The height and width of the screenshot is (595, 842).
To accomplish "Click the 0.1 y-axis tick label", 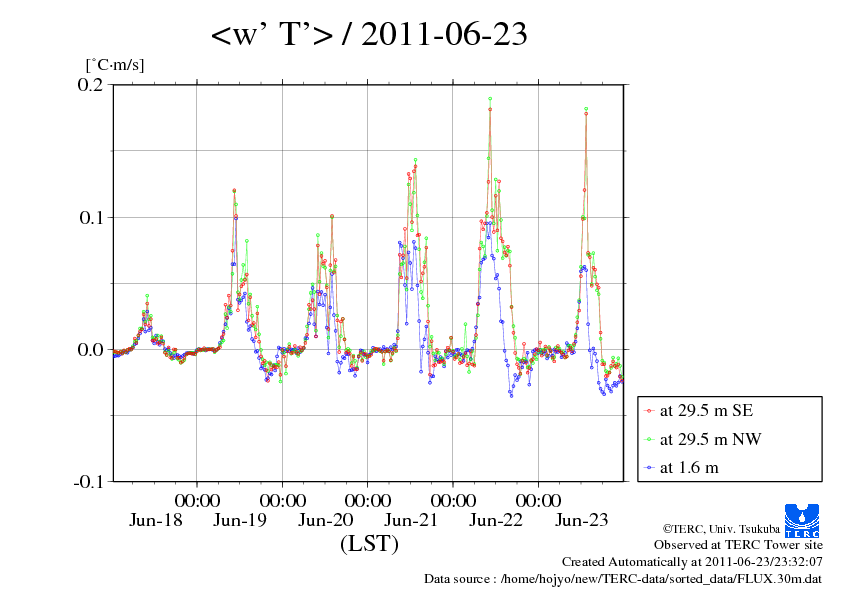I will tap(91, 217).
